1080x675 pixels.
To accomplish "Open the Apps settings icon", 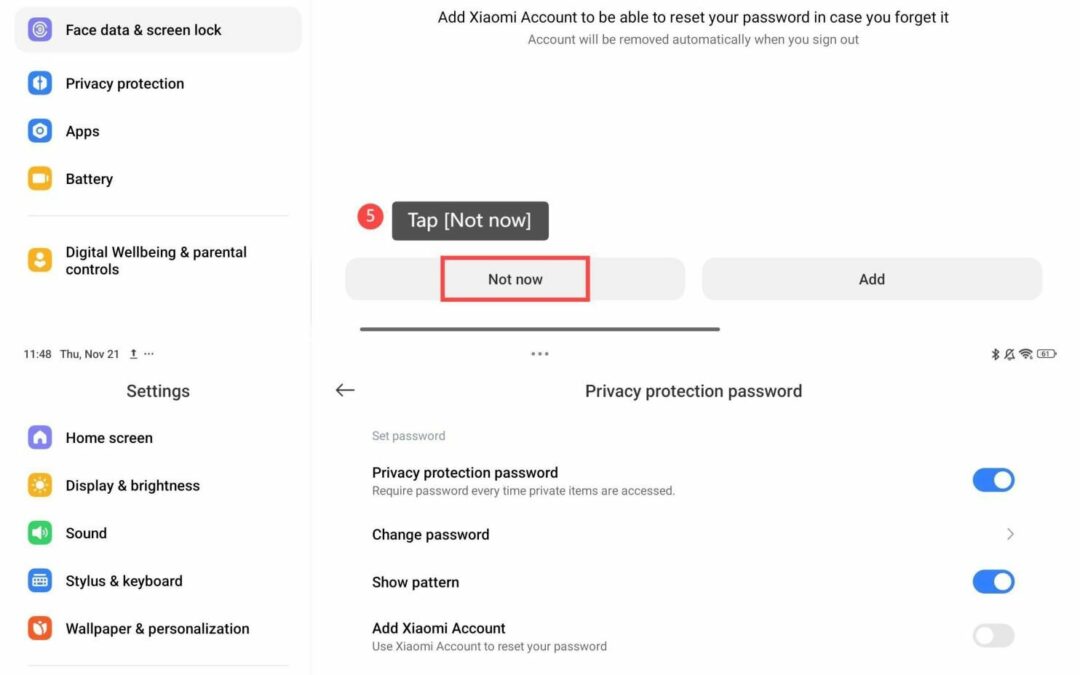I will pyautogui.click(x=39, y=131).
